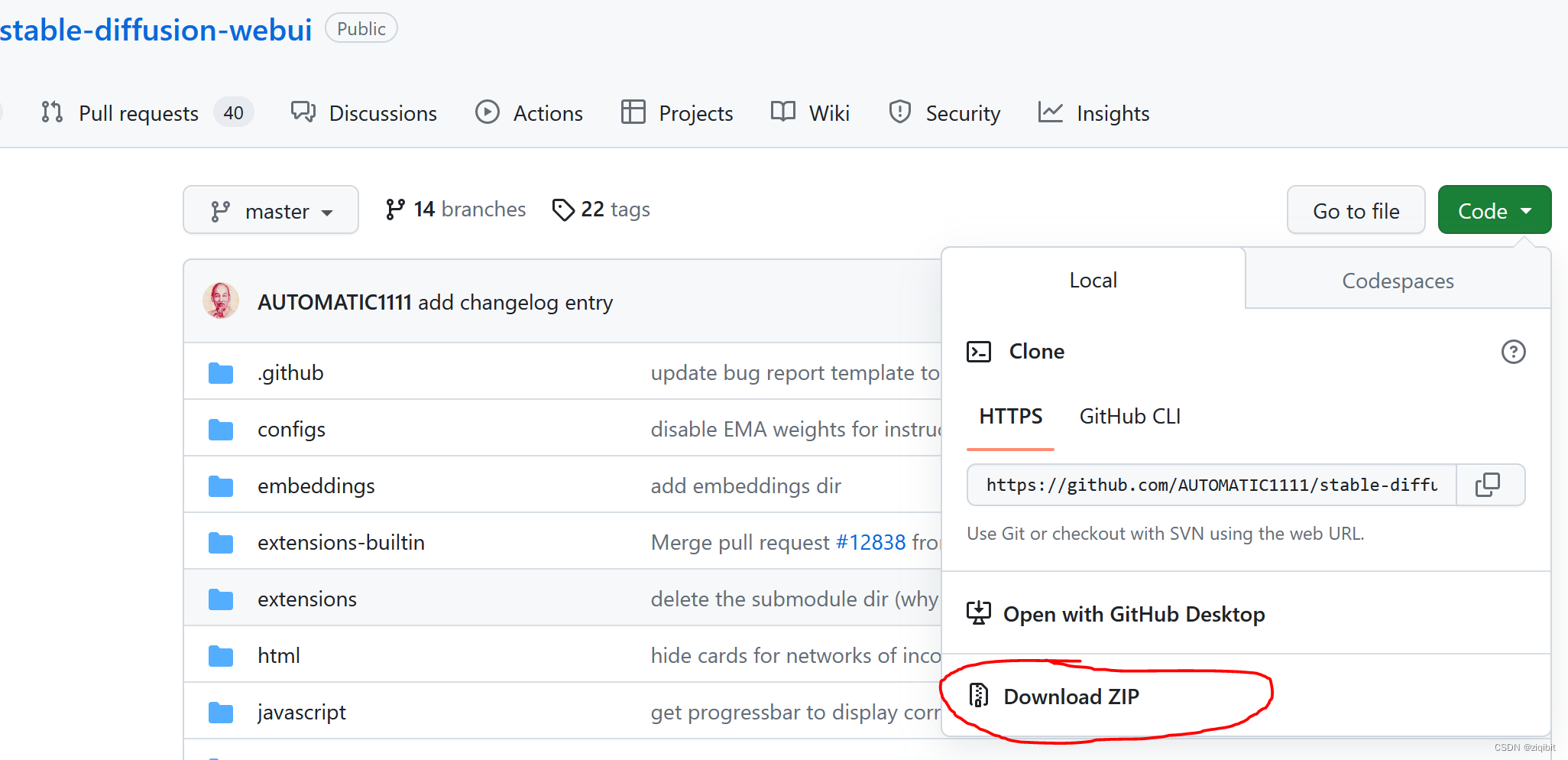
Task: Click the .github folder icon
Action: pos(221,373)
